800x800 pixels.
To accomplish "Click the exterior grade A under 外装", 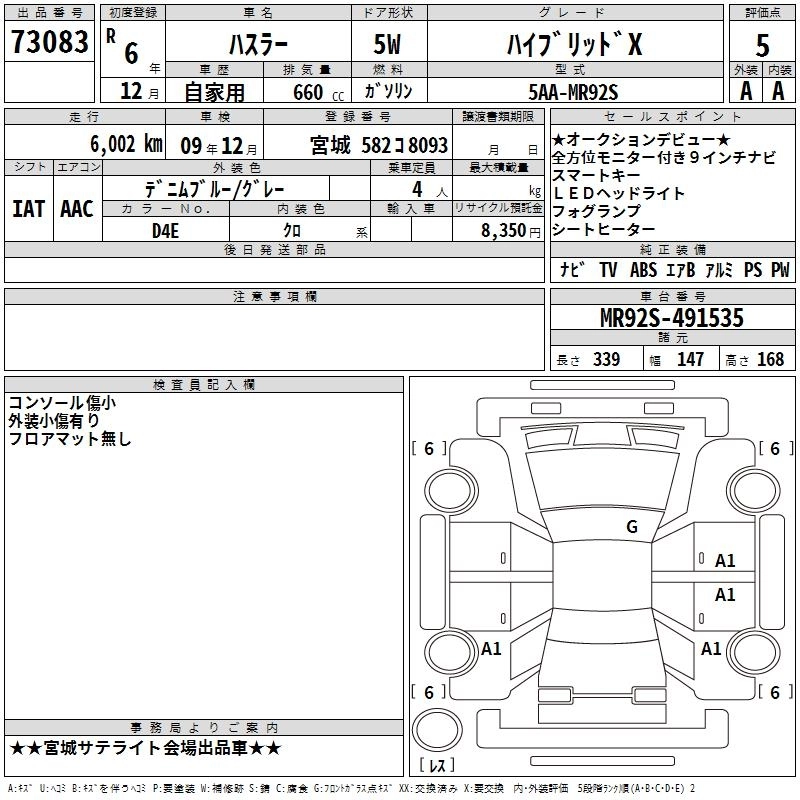I will (746, 91).
